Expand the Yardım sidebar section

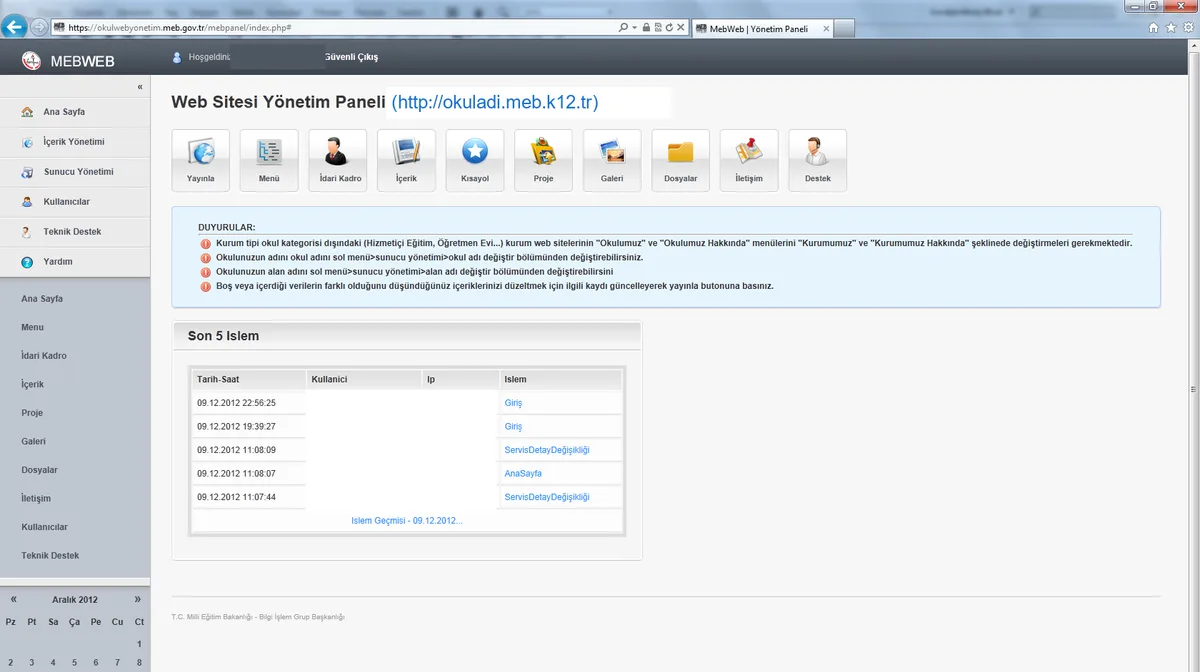pyautogui.click(x=75, y=262)
